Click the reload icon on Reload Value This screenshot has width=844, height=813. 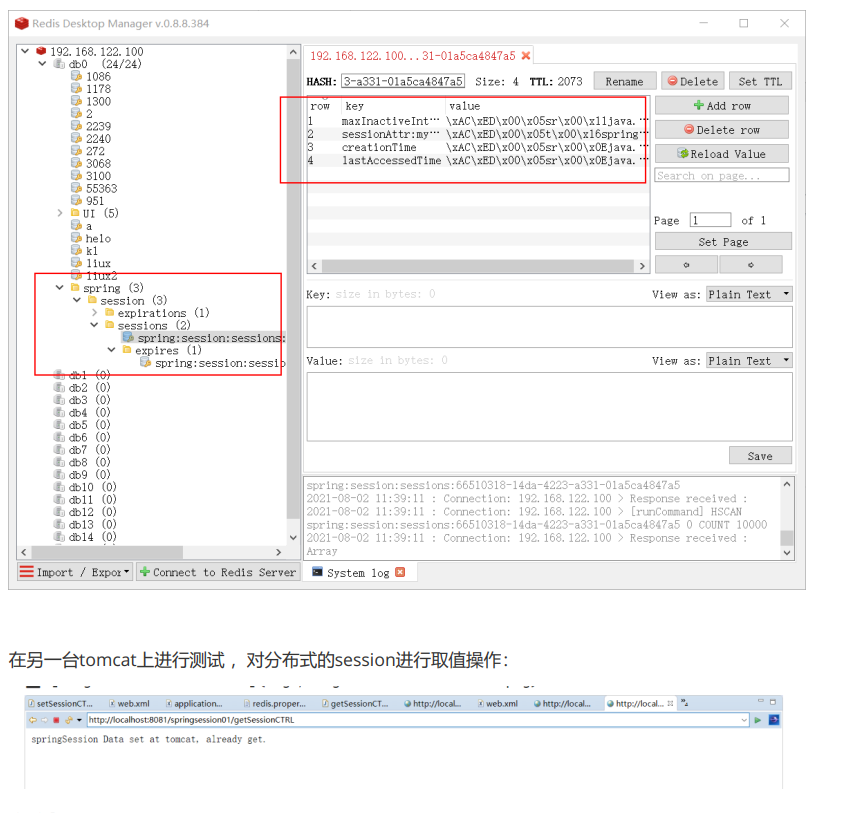point(683,154)
